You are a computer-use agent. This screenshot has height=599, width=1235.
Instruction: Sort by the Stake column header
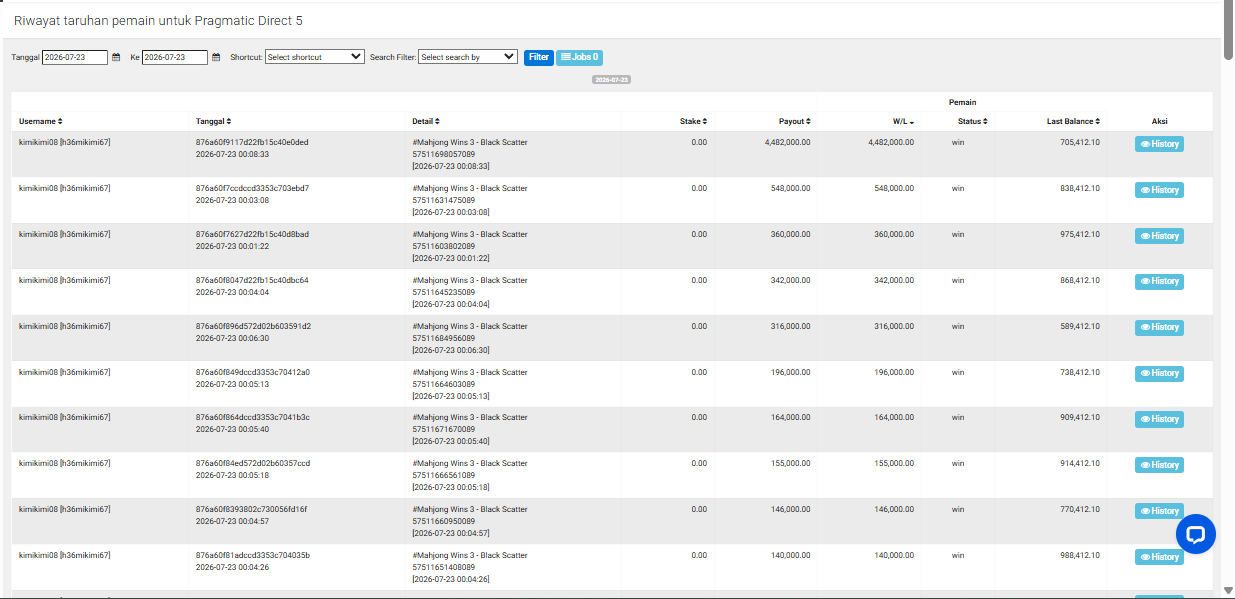tap(693, 121)
